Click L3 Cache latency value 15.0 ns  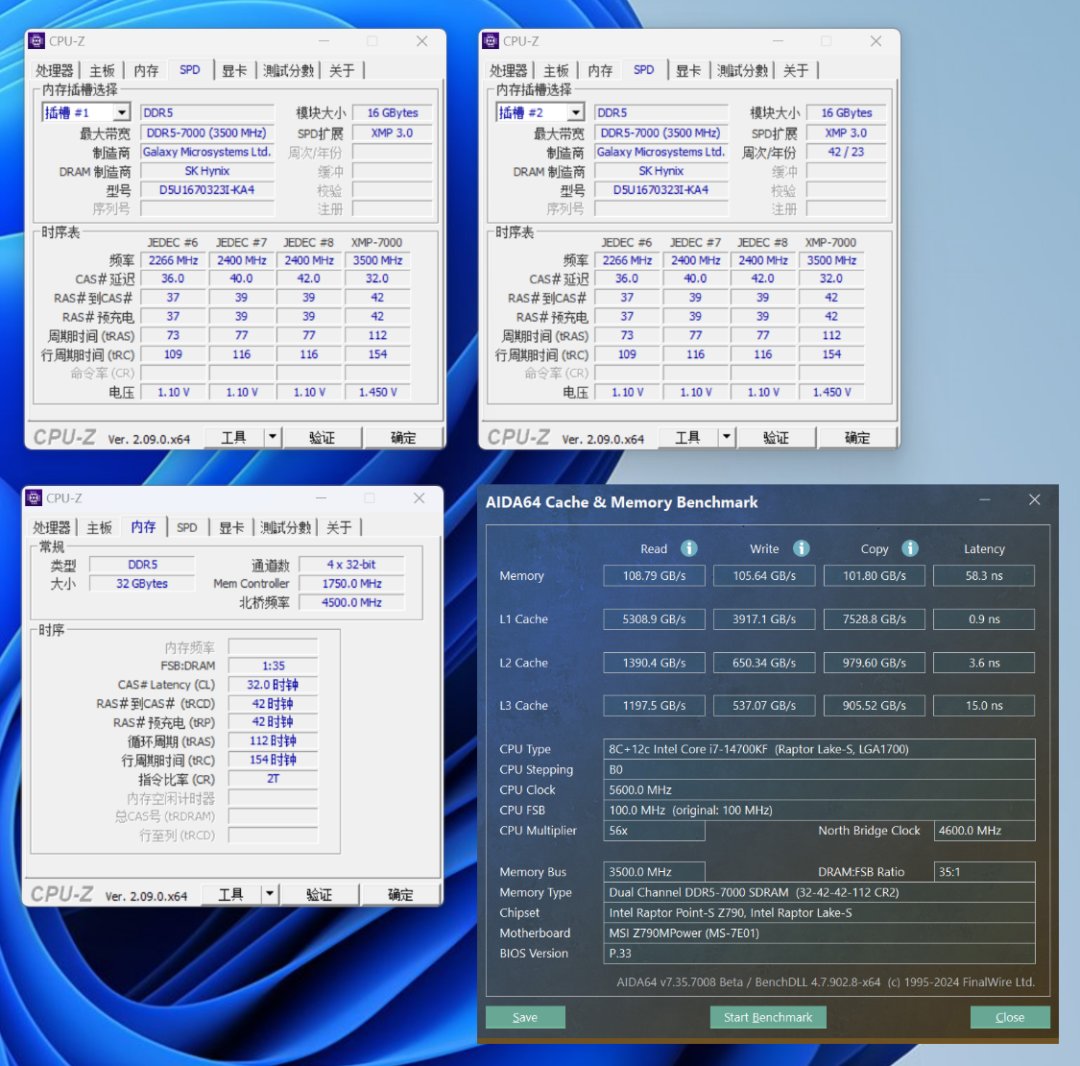tap(984, 705)
